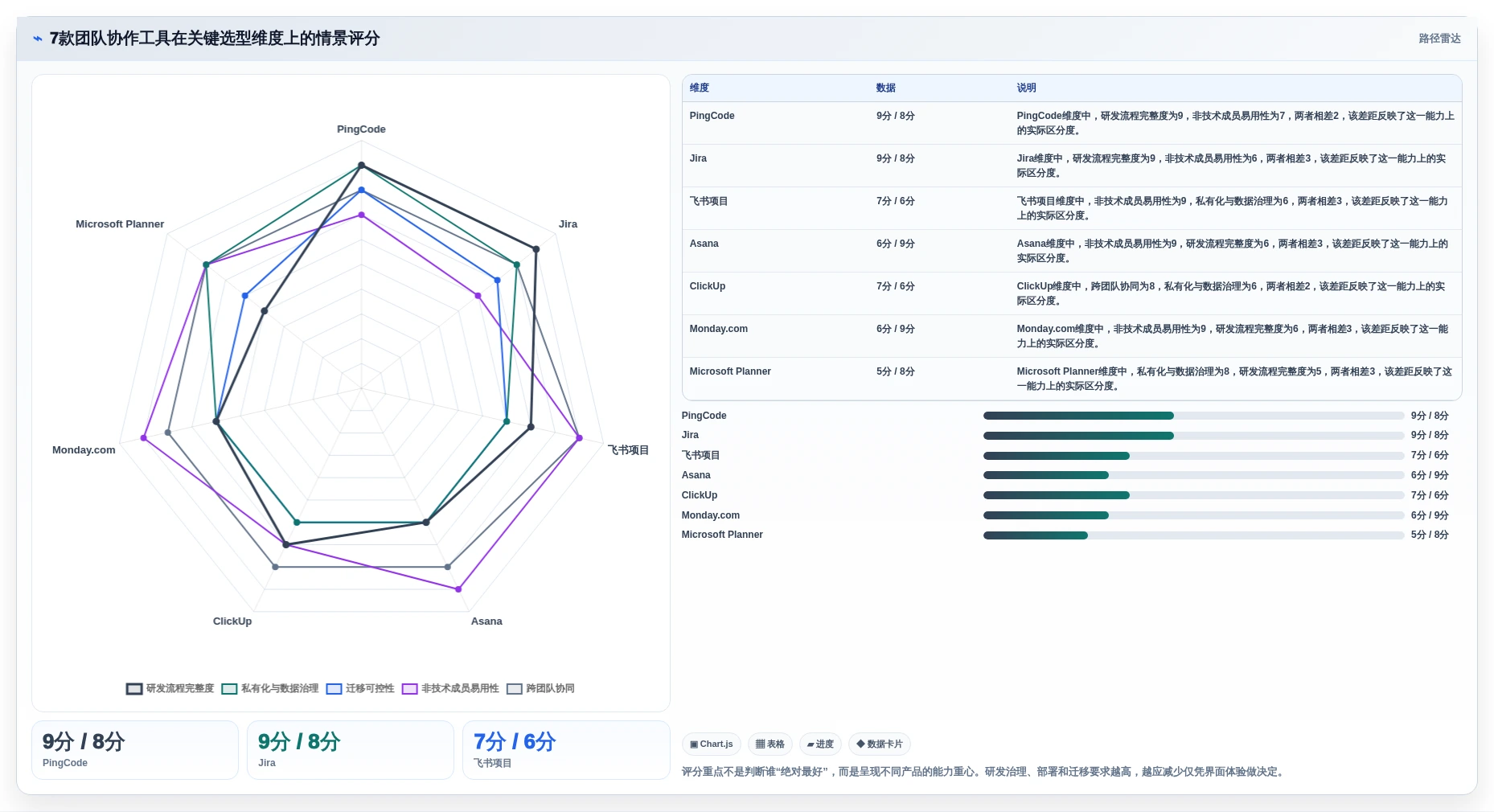Click the lightning icon beside the chart title
Screen dimensions: 1494x812
38,39
